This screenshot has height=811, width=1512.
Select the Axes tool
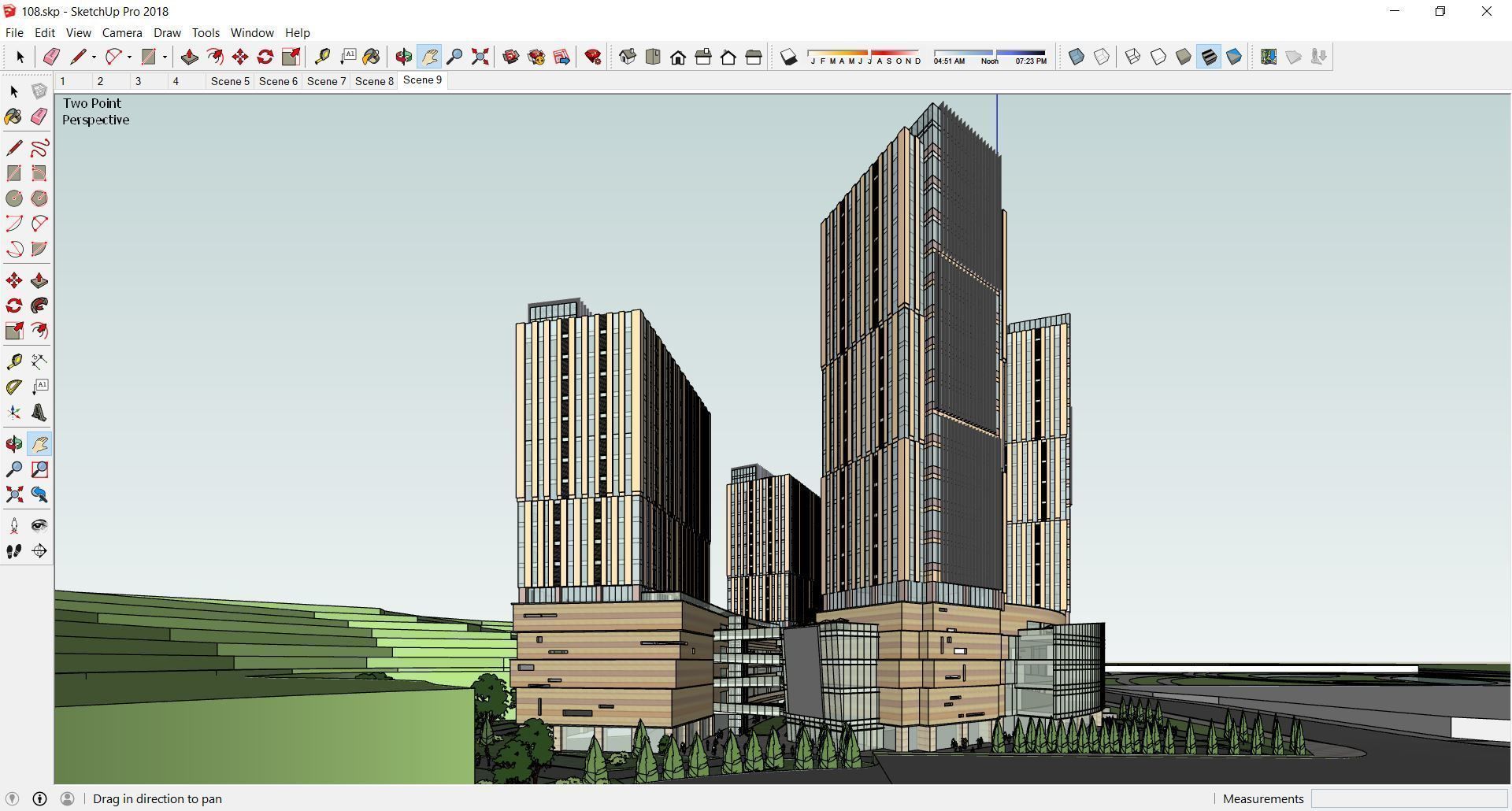(x=14, y=412)
